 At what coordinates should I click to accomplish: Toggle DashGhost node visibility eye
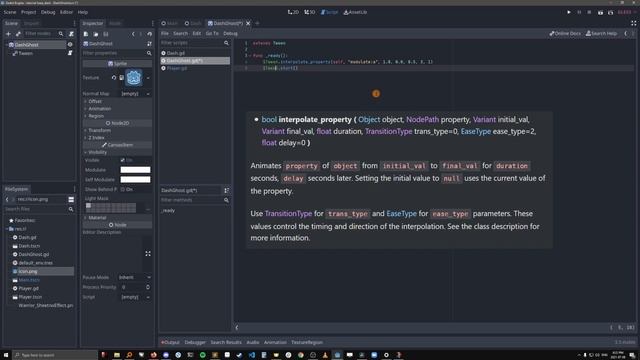70,44
